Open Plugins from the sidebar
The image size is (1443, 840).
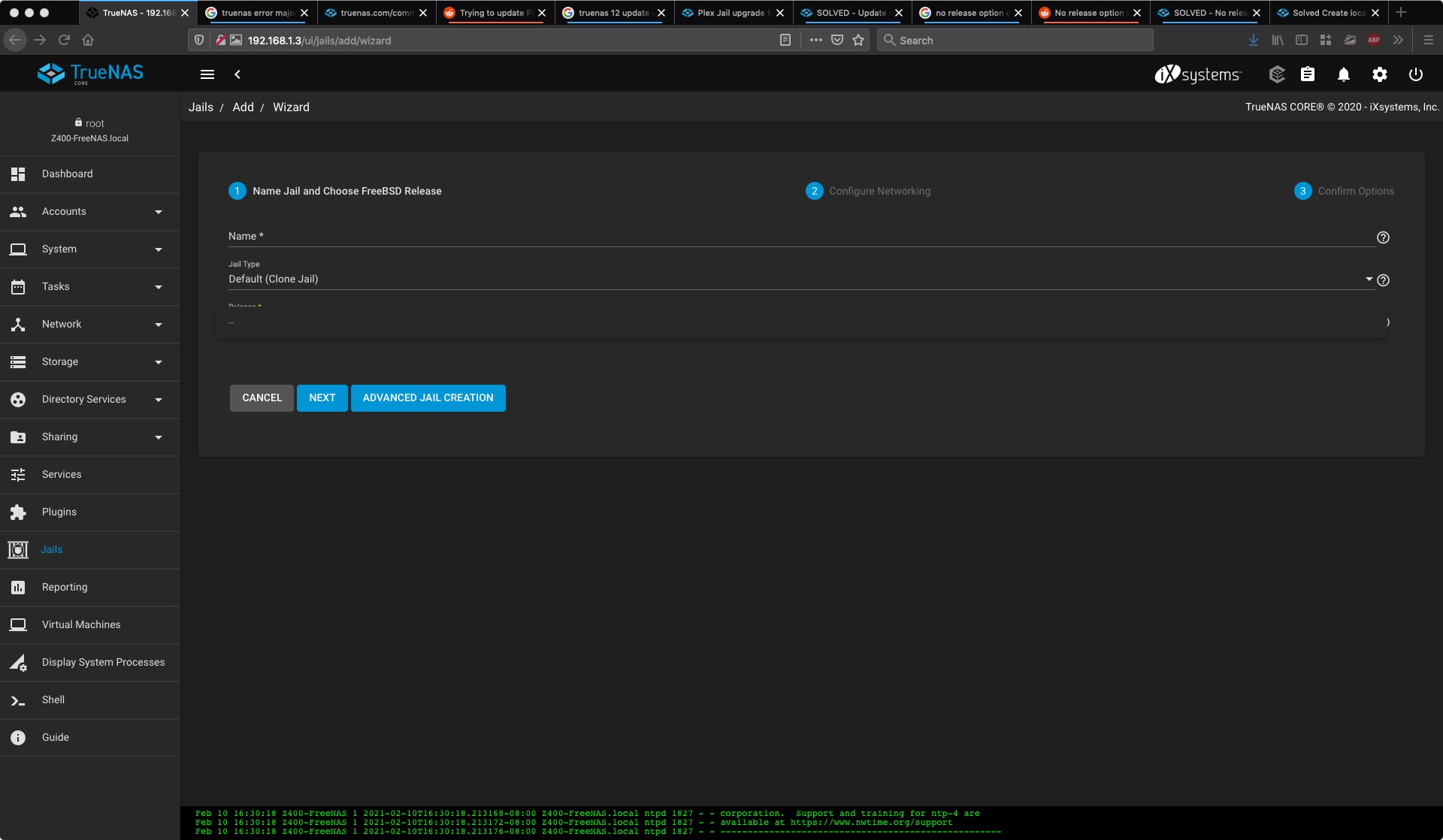coord(59,512)
